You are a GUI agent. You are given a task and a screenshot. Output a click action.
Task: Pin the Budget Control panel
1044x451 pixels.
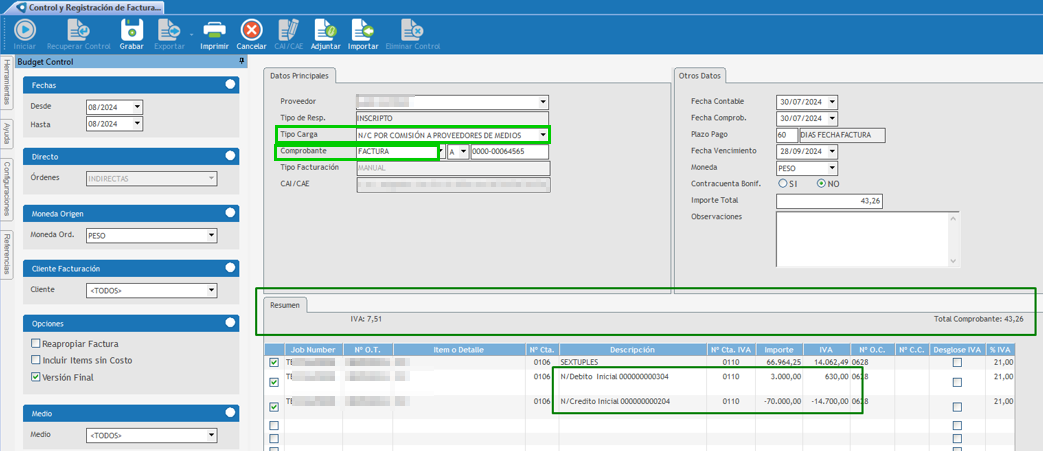coord(242,61)
